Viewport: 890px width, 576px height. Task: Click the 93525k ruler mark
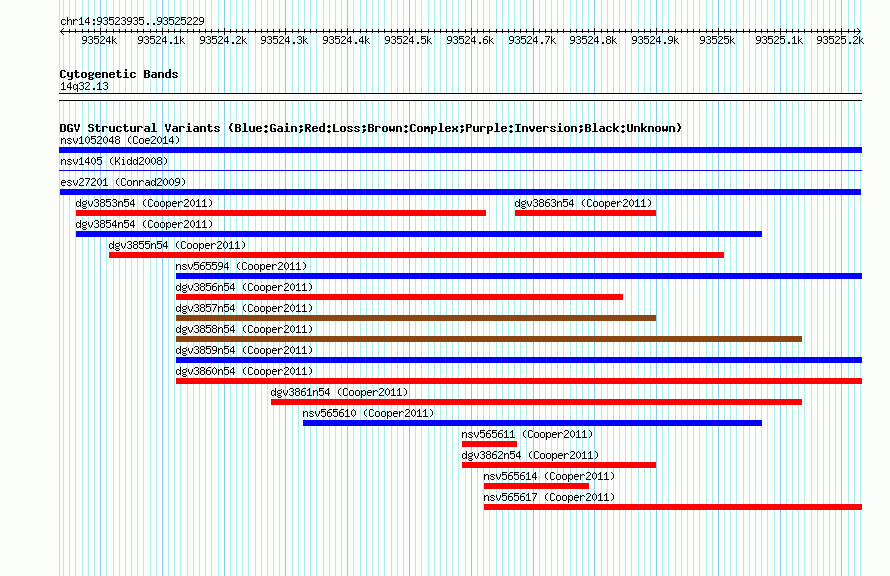(717, 40)
